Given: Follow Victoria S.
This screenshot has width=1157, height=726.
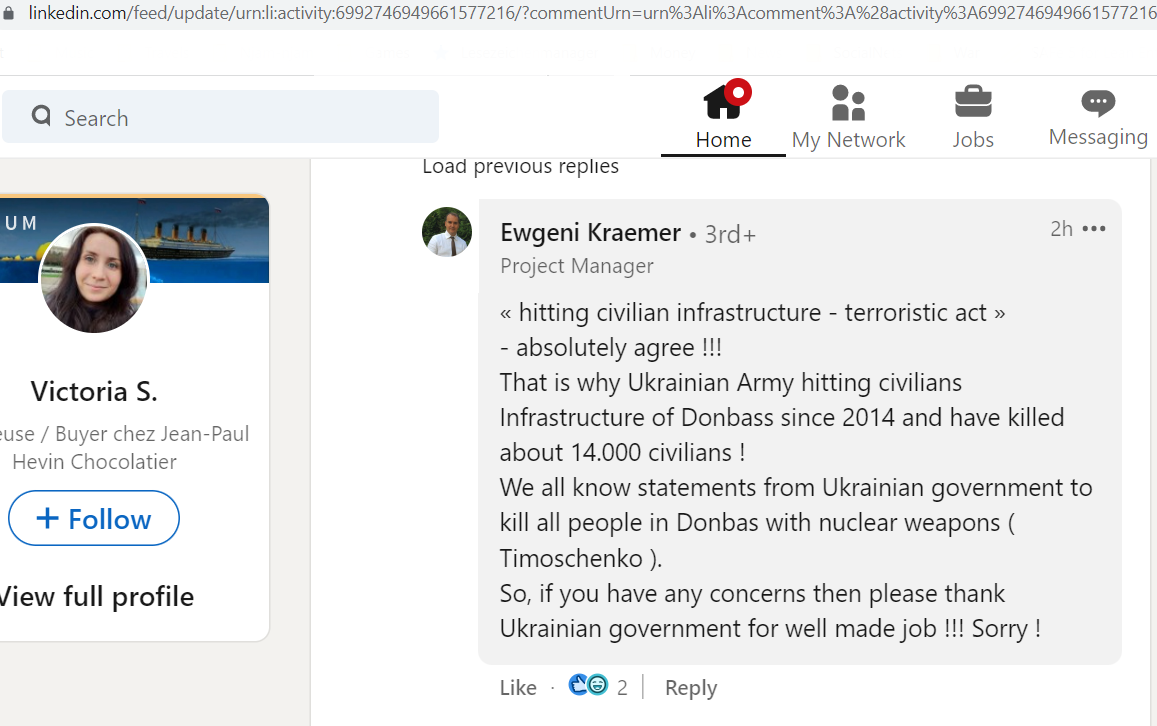Looking at the screenshot, I should tap(94, 518).
